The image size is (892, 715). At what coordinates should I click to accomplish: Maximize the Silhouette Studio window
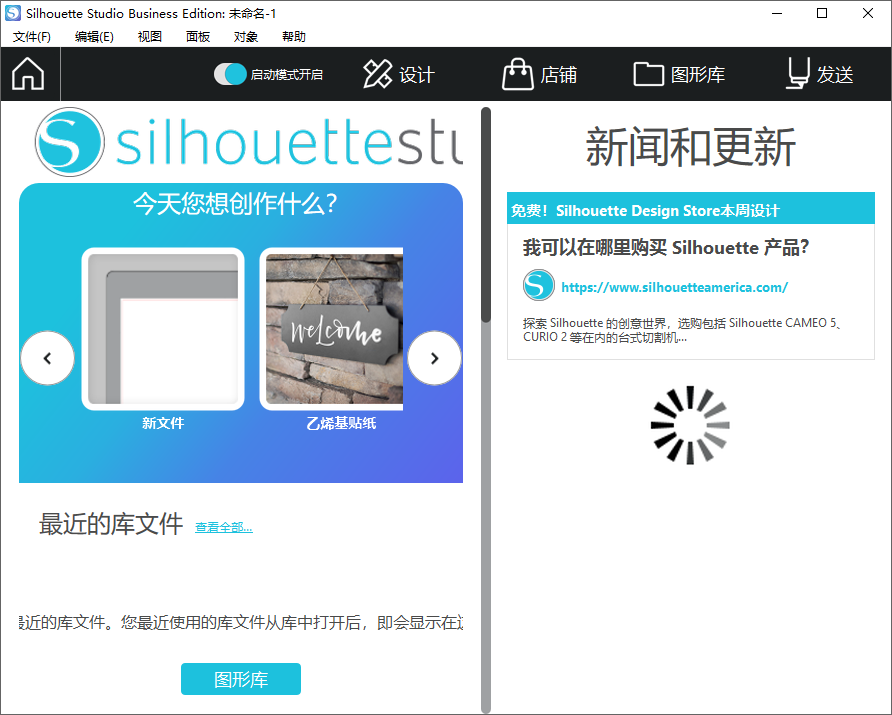coord(822,13)
